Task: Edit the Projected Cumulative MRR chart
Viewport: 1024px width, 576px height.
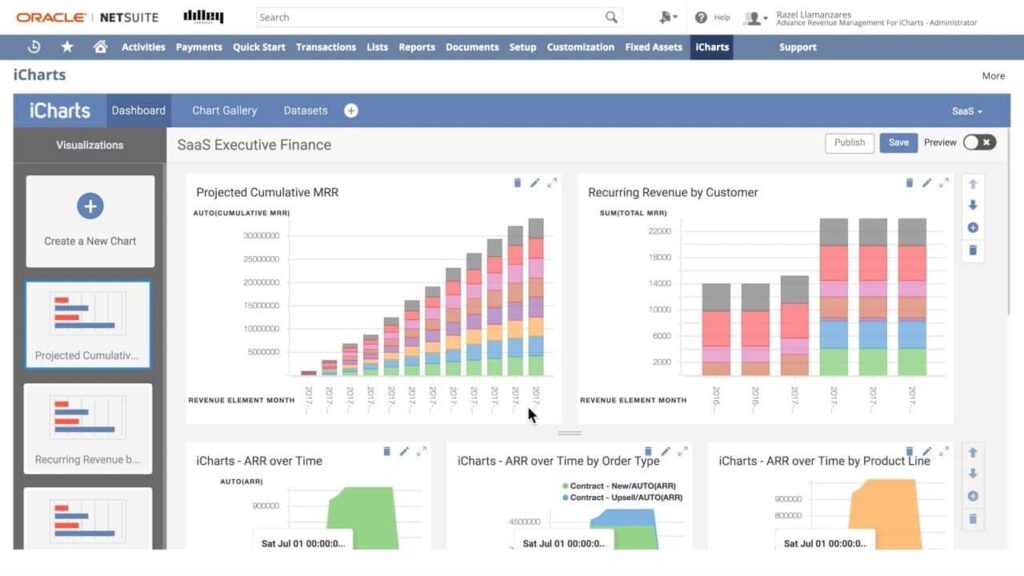Action: point(535,183)
